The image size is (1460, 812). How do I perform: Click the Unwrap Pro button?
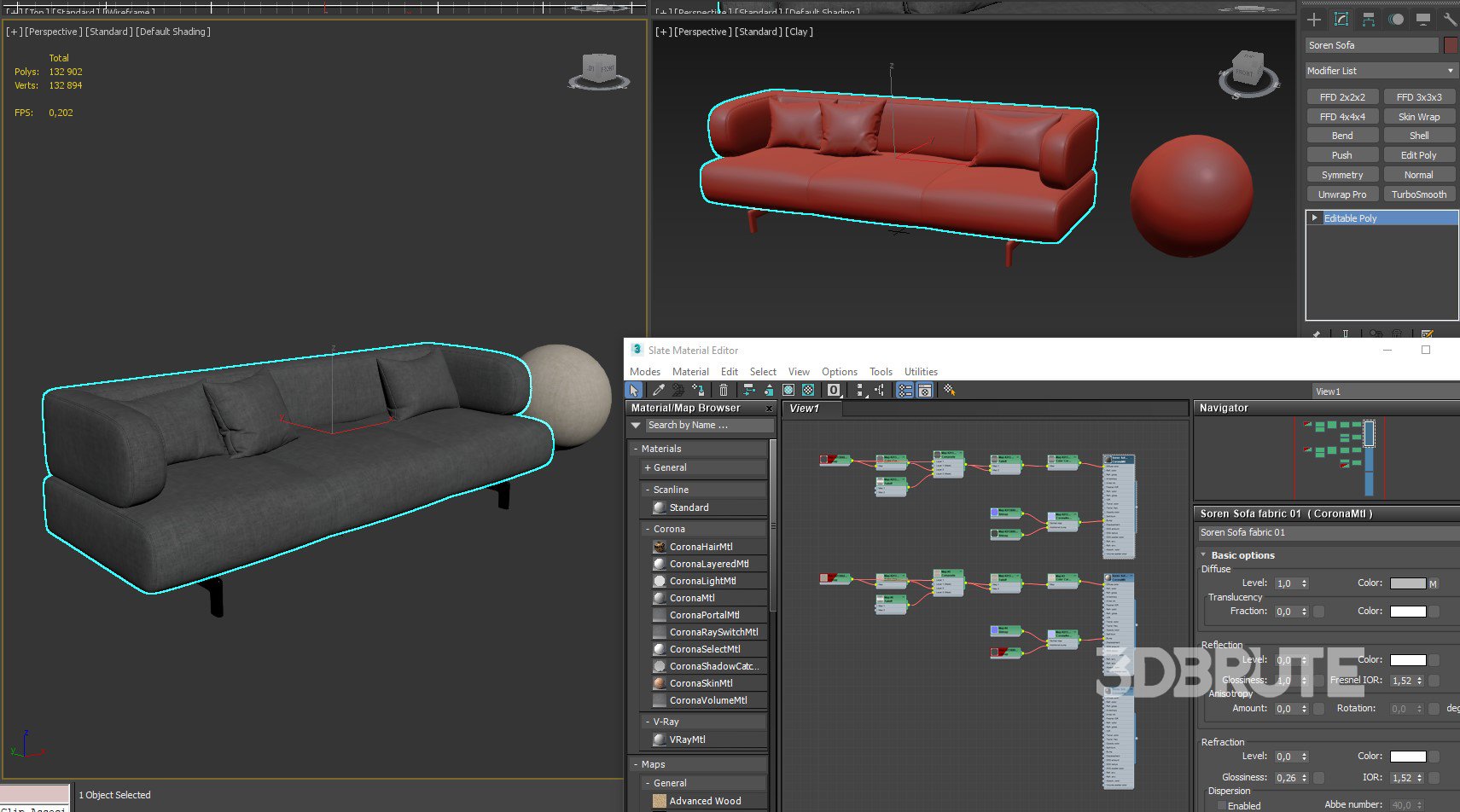pyautogui.click(x=1341, y=194)
